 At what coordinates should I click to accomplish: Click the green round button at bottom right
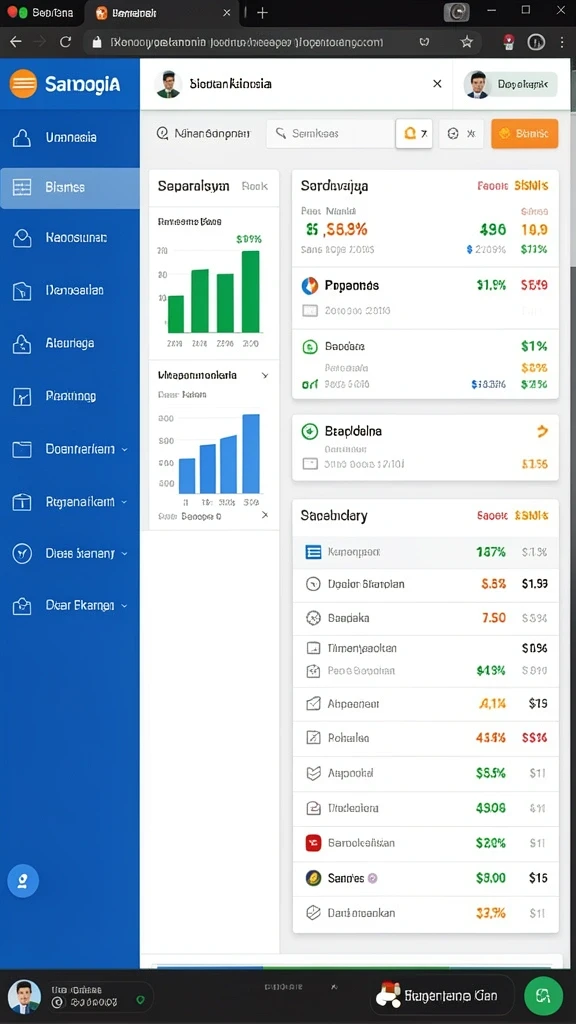click(543, 996)
